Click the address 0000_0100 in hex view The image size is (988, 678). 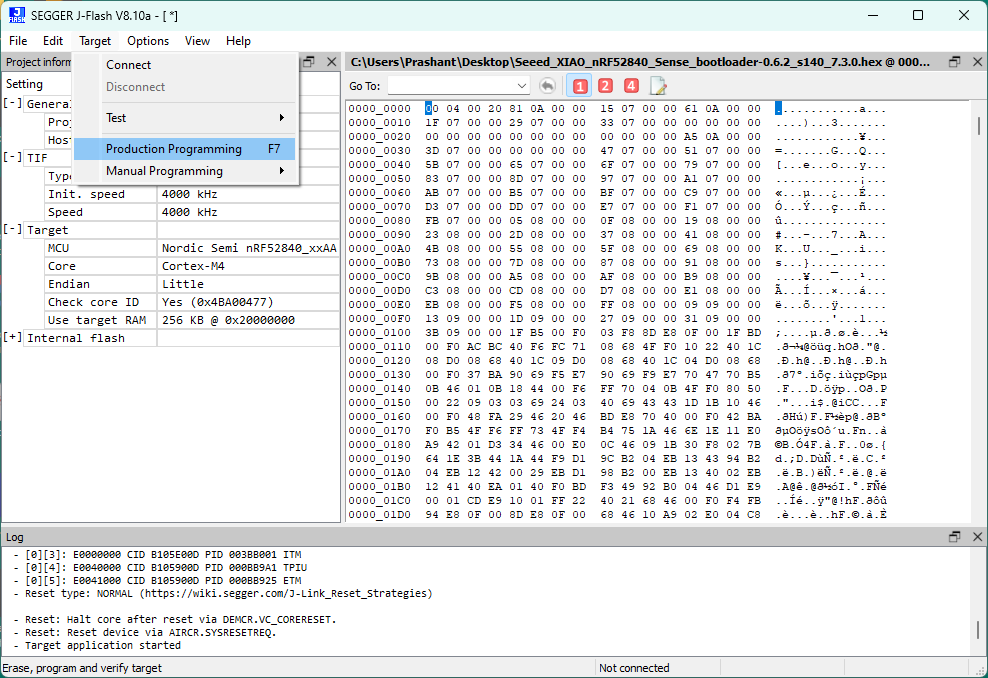point(379,333)
